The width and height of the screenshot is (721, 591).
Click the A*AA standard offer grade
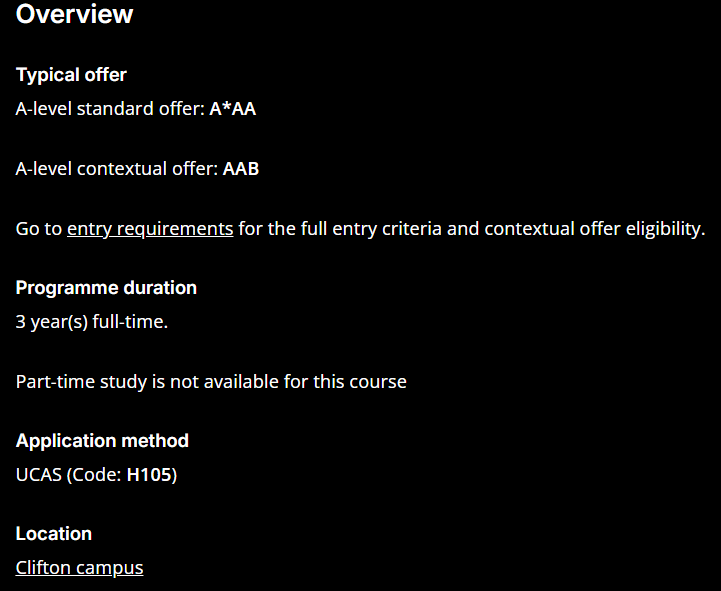[233, 109]
